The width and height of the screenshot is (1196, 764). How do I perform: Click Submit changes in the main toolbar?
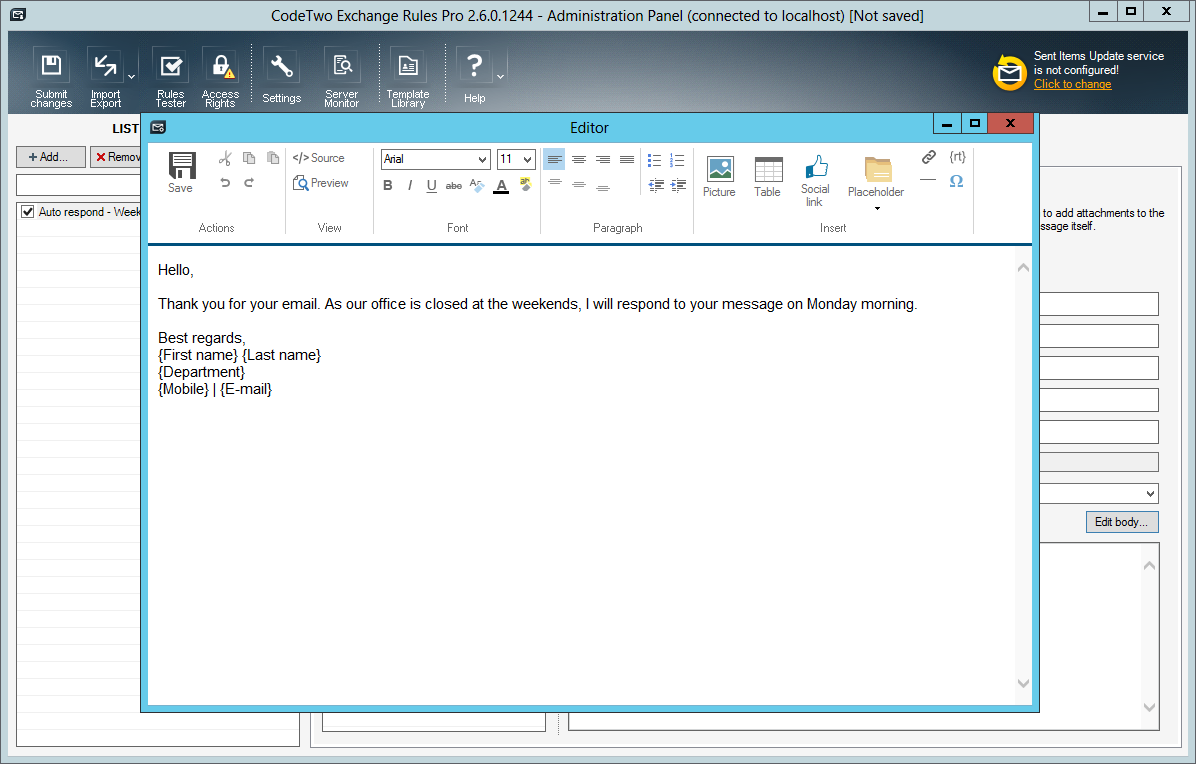[51, 78]
